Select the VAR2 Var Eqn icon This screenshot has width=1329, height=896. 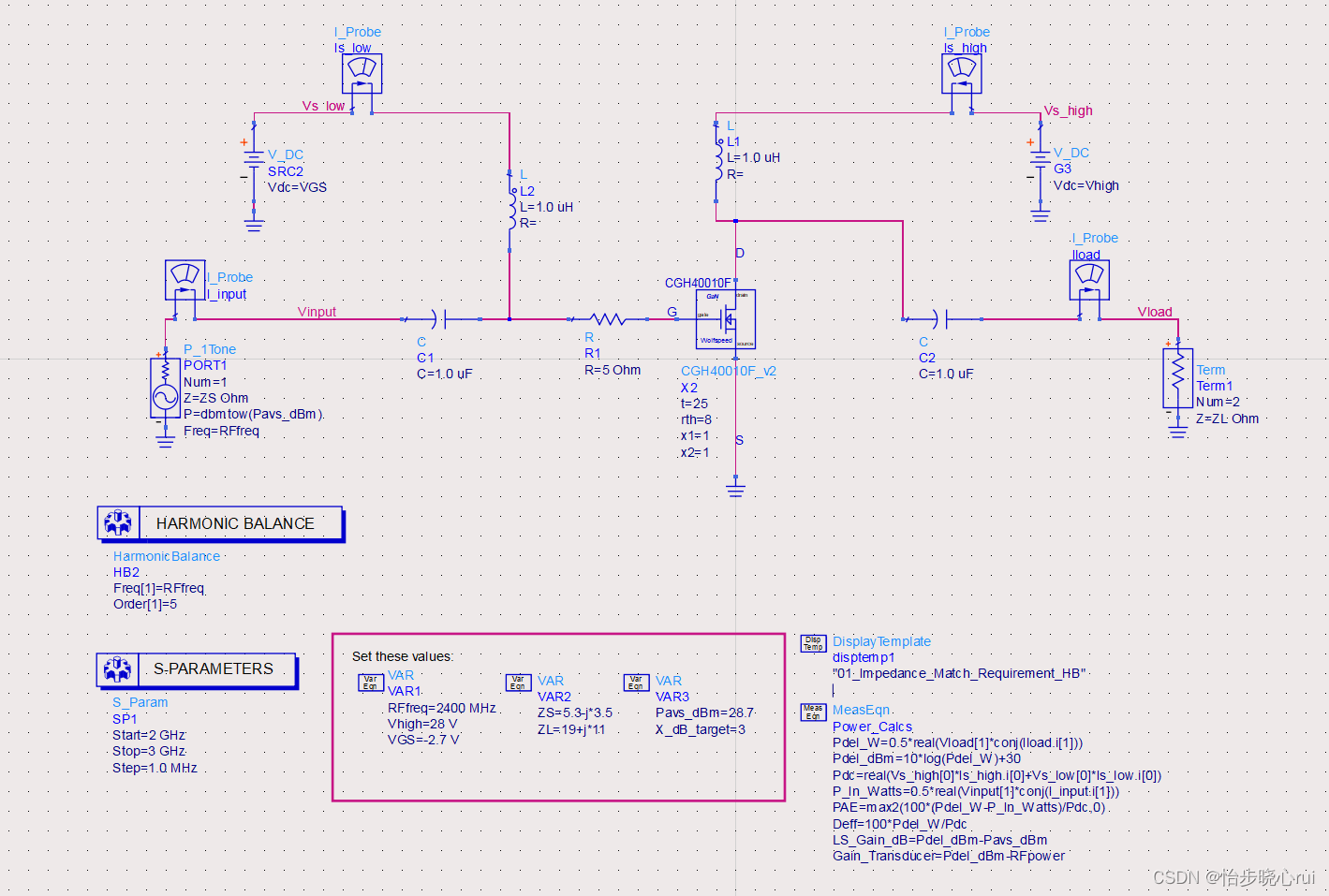518,683
